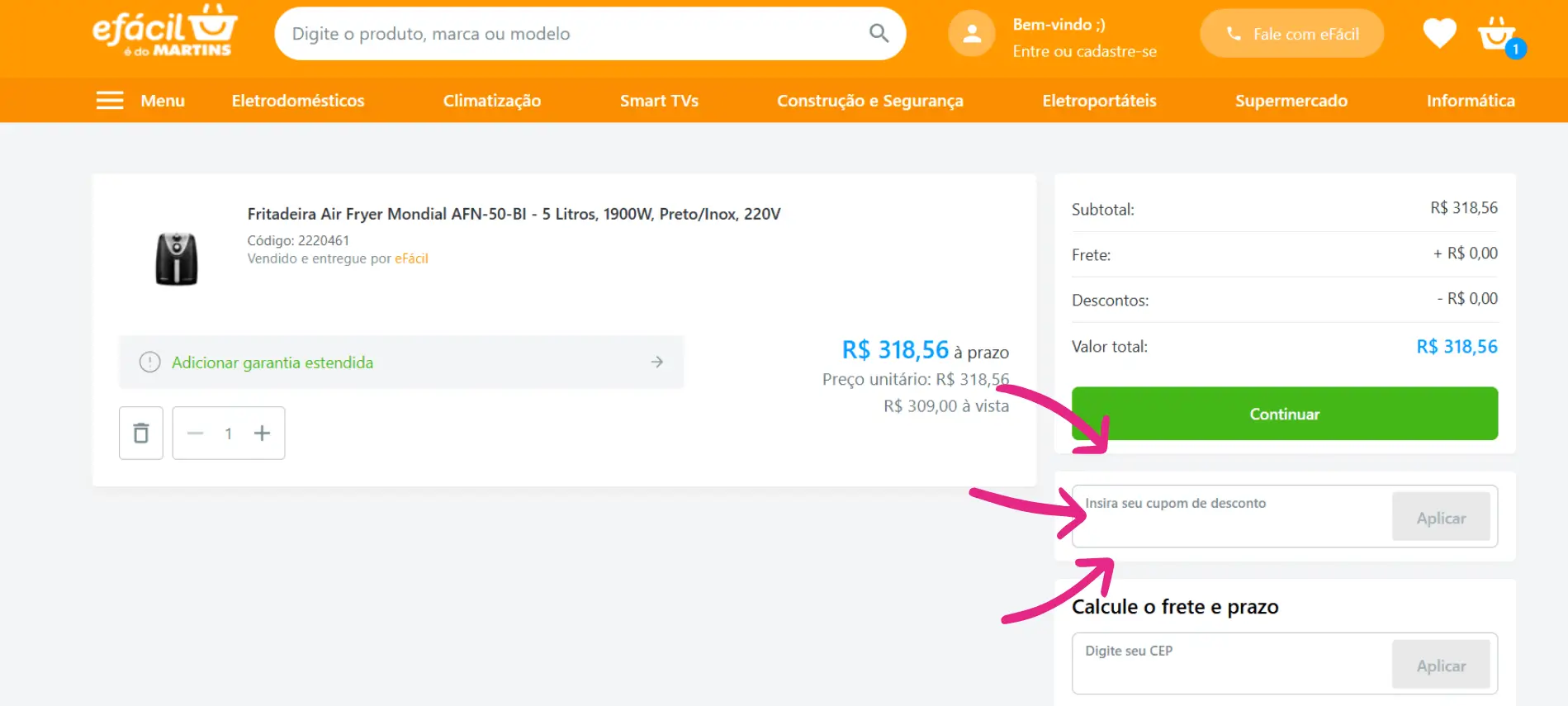The width and height of the screenshot is (1568, 706).
Task: Click 'Entre ou cadastre-se' link
Action: click(1084, 51)
